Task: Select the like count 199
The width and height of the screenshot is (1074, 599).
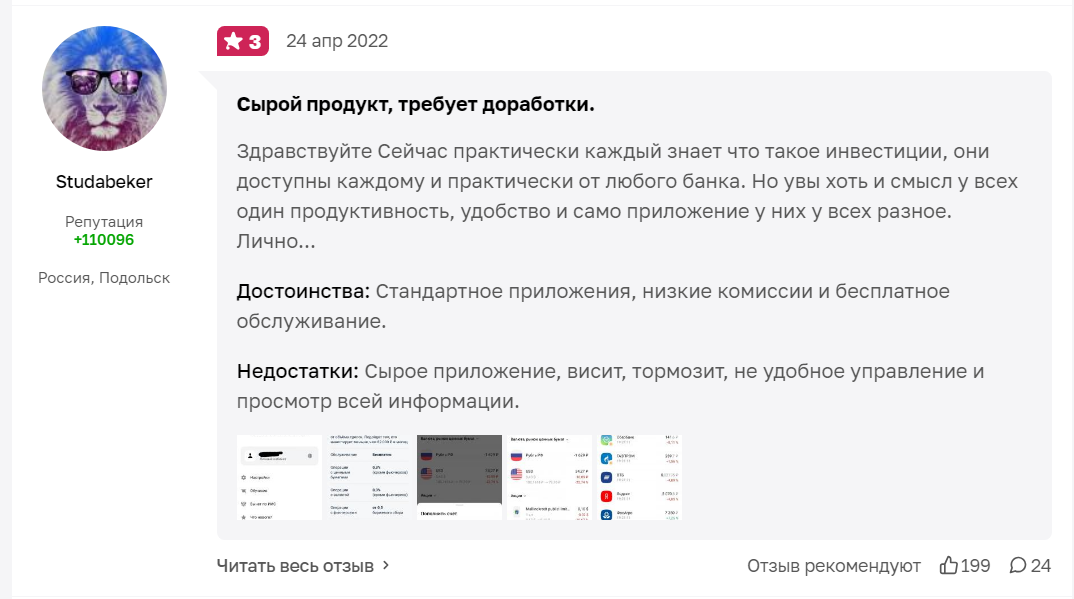Action: tap(975, 566)
